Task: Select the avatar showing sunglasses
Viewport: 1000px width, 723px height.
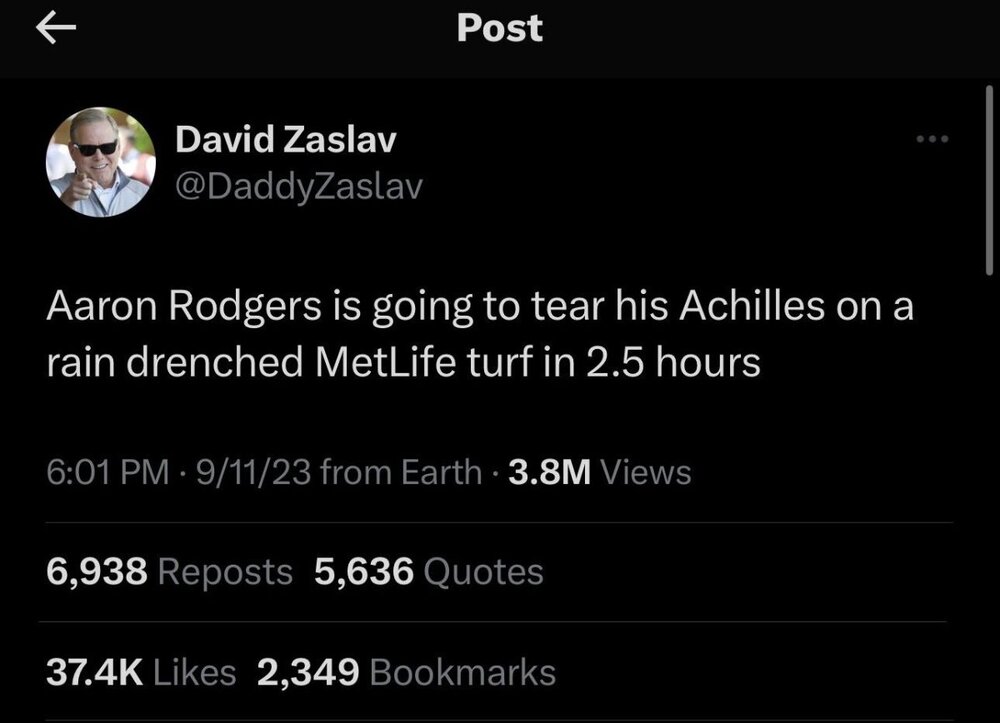Action: [100, 162]
